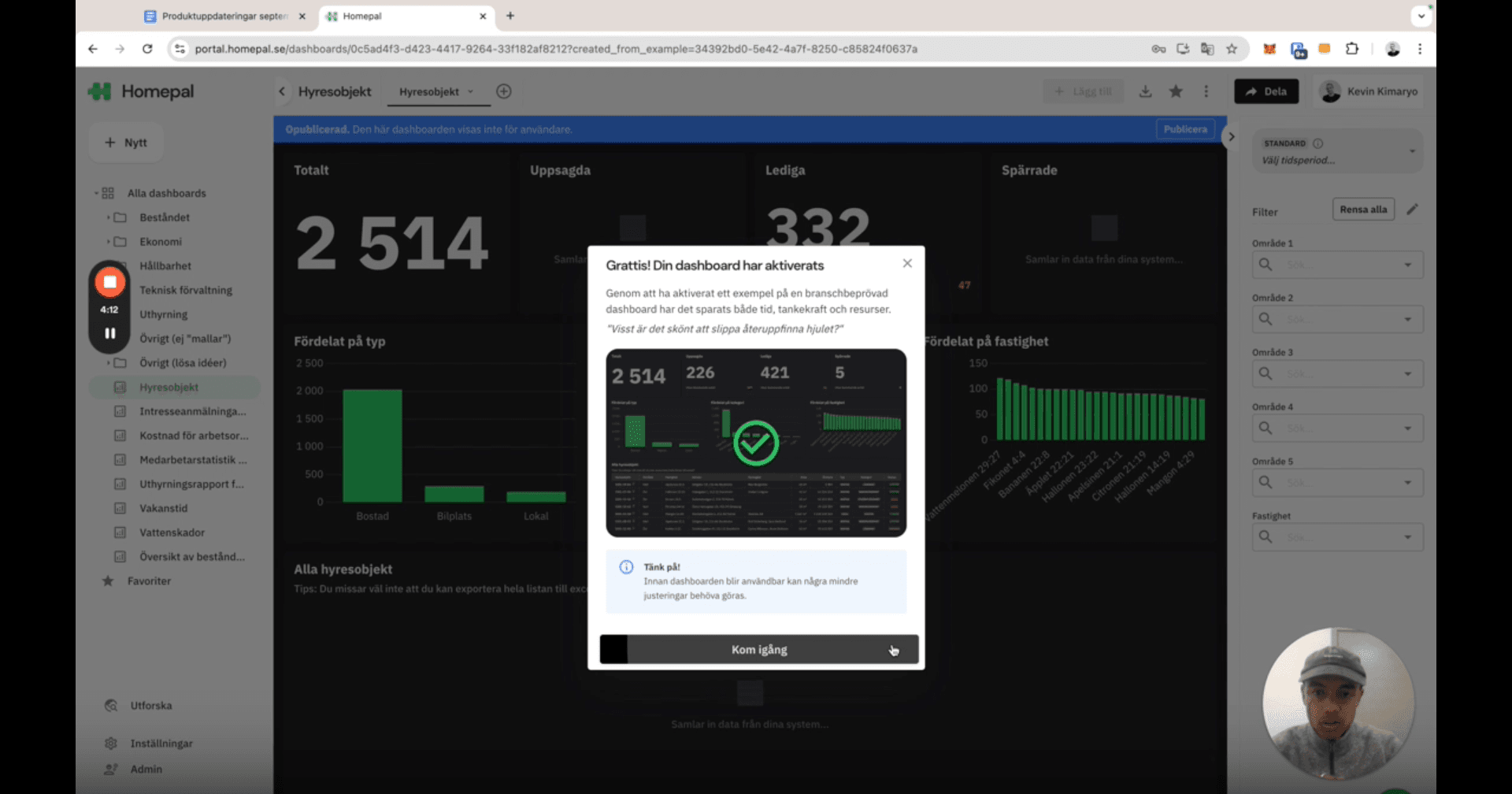Click the edit pencil icon beside Filter
Viewport: 1512px width, 794px height.
coord(1413,210)
